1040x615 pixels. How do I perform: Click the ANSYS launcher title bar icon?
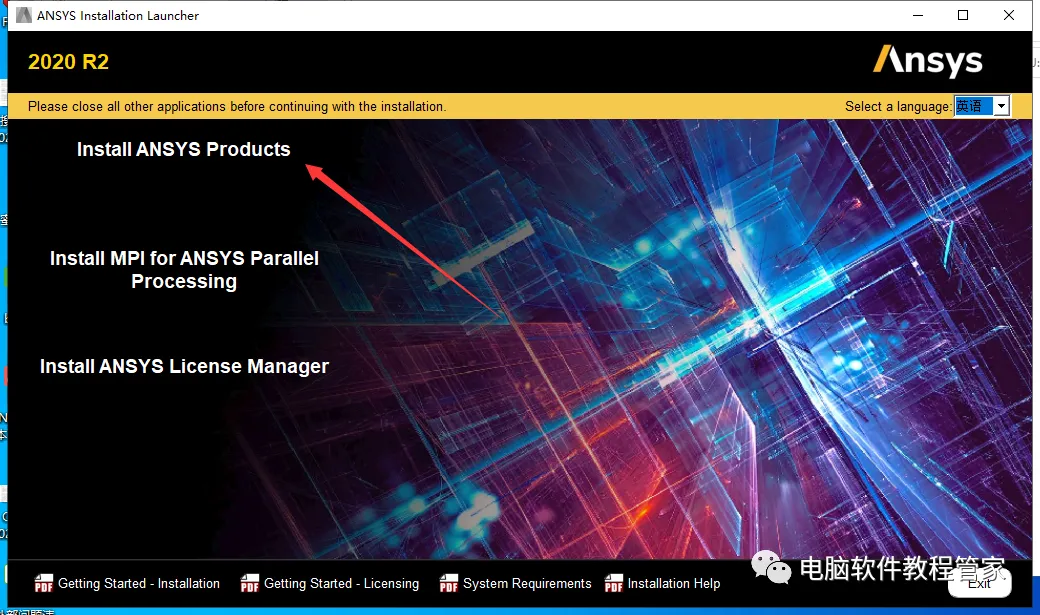click(x=24, y=15)
